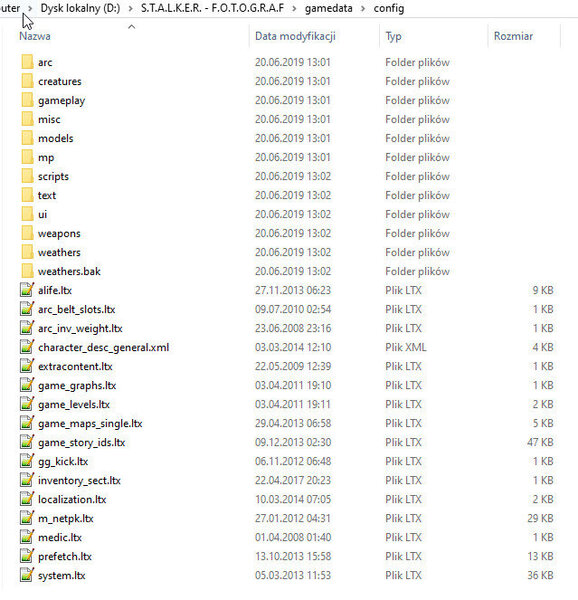Image resolution: width=578 pixels, height=600 pixels.
Task: Click the 13 KB size of prefetch.ltx
Action: 540,556
